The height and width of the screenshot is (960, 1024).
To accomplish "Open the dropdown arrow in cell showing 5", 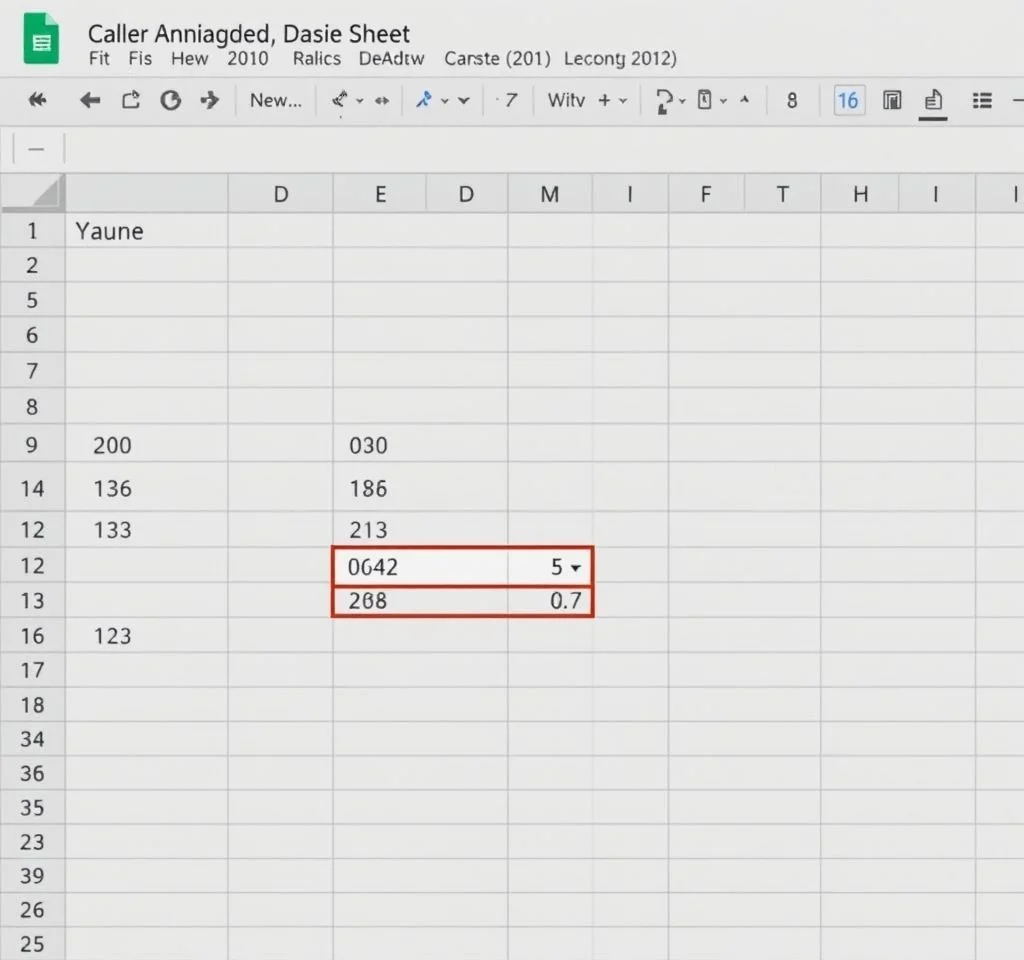I will pos(575,568).
